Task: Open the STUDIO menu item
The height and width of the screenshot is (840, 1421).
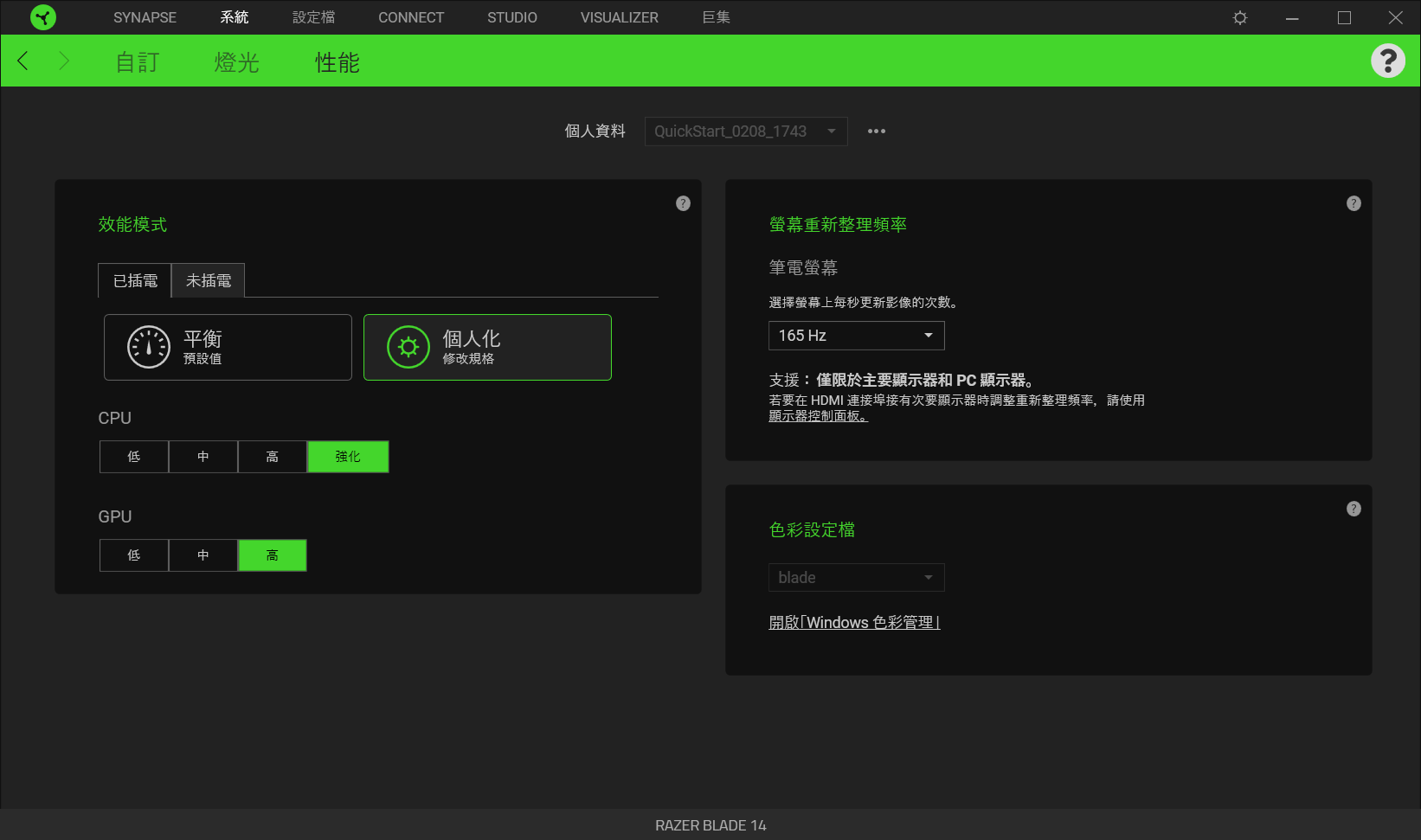Action: click(511, 17)
